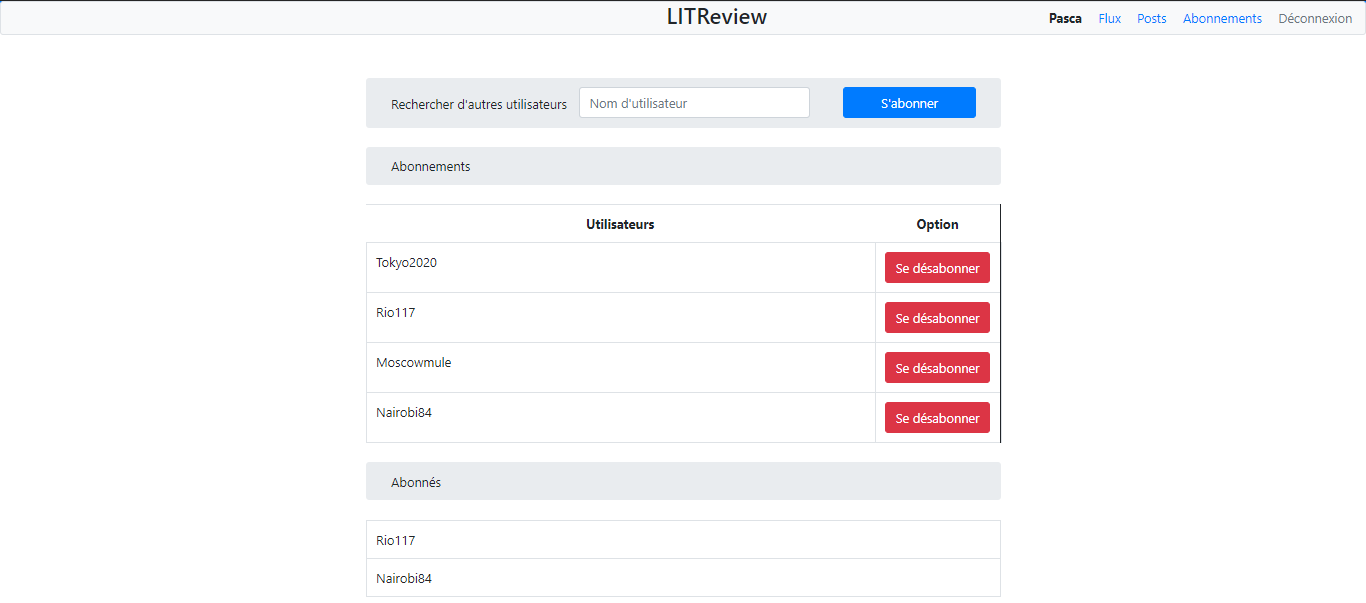Go to the Posts page
The height and width of the screenshot is (603, 1366).
coord(1151,18)
